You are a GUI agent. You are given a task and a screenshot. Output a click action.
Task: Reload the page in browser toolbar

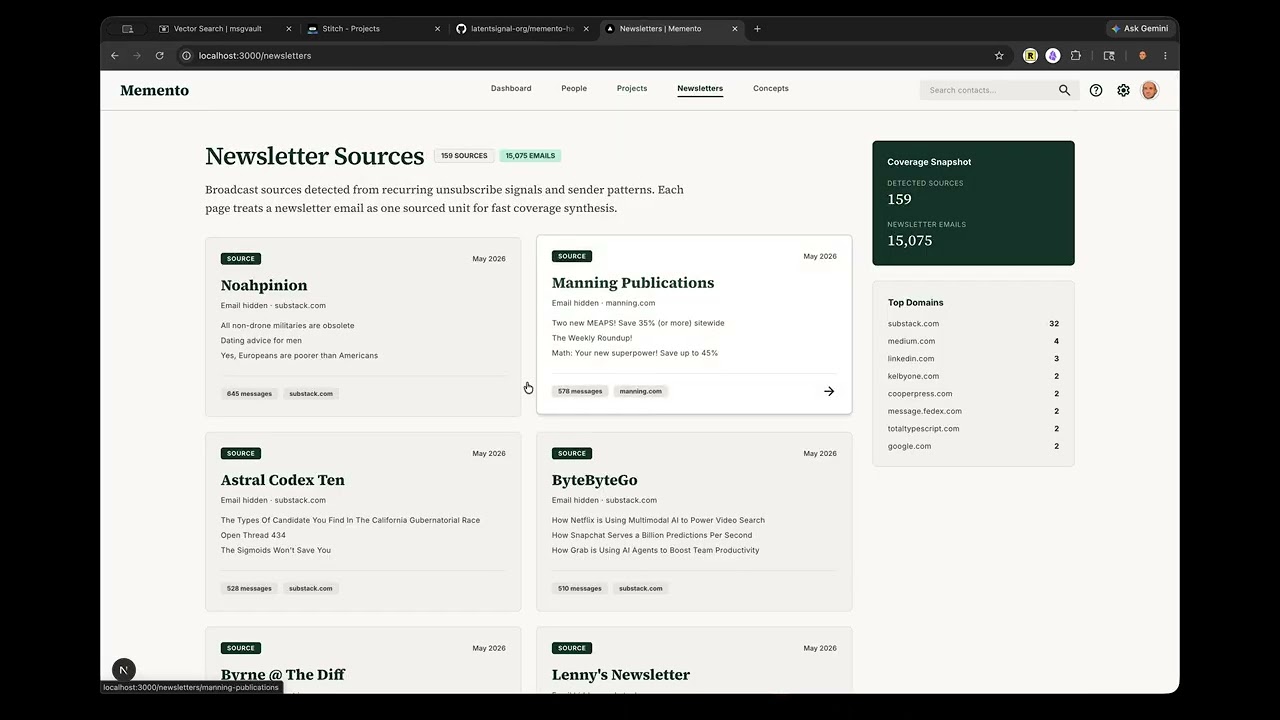click(x=159, y=56)
